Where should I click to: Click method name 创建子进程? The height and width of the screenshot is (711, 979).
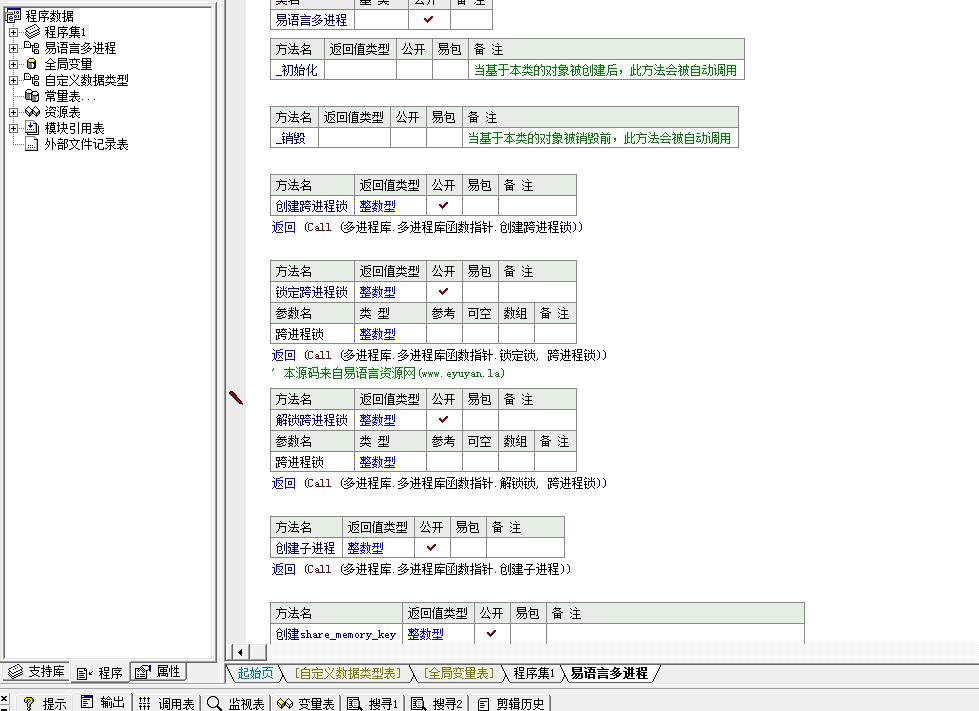coord(305,548)
